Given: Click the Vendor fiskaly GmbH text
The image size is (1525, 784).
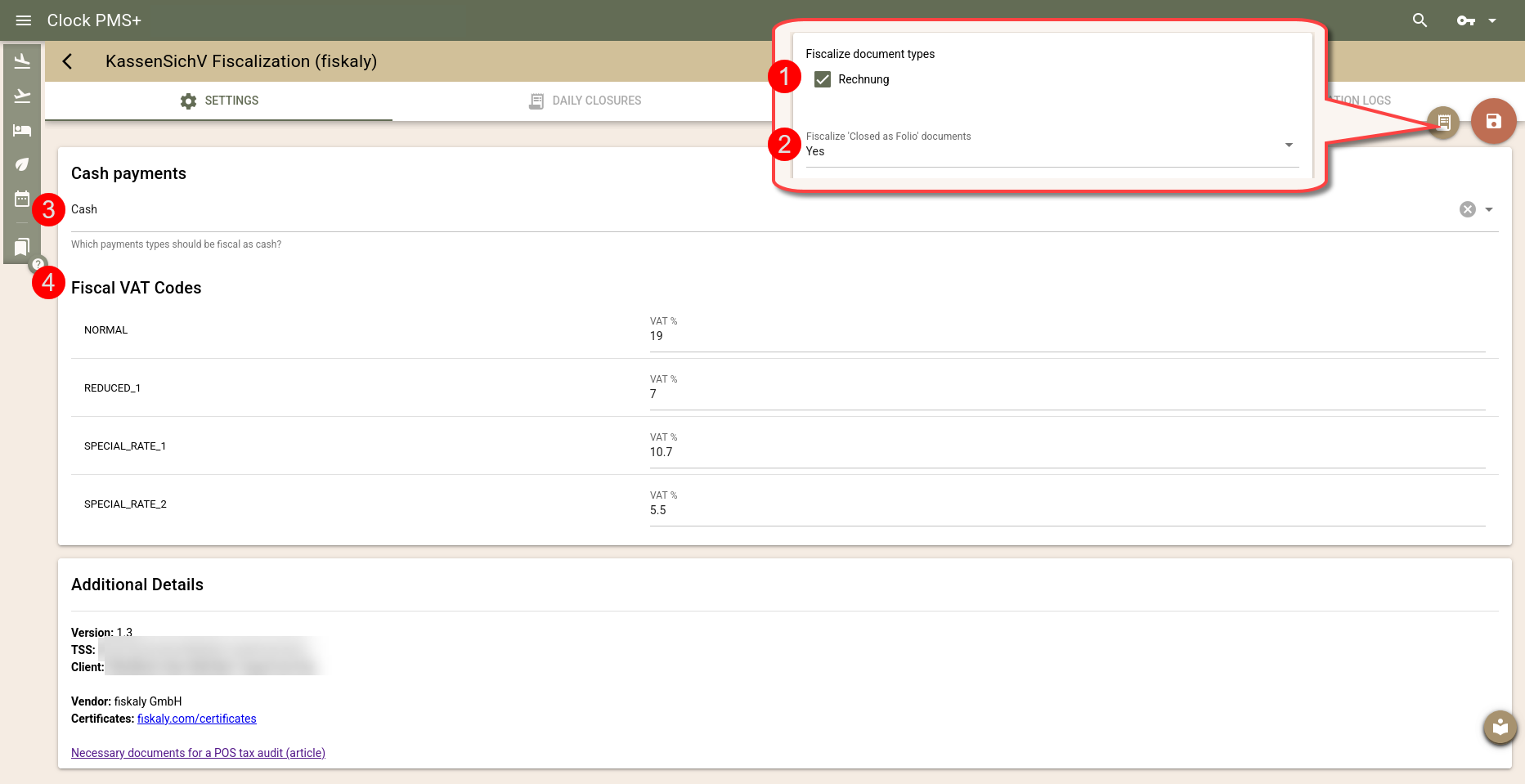Looking at the screenshot, I should point(127,701).
